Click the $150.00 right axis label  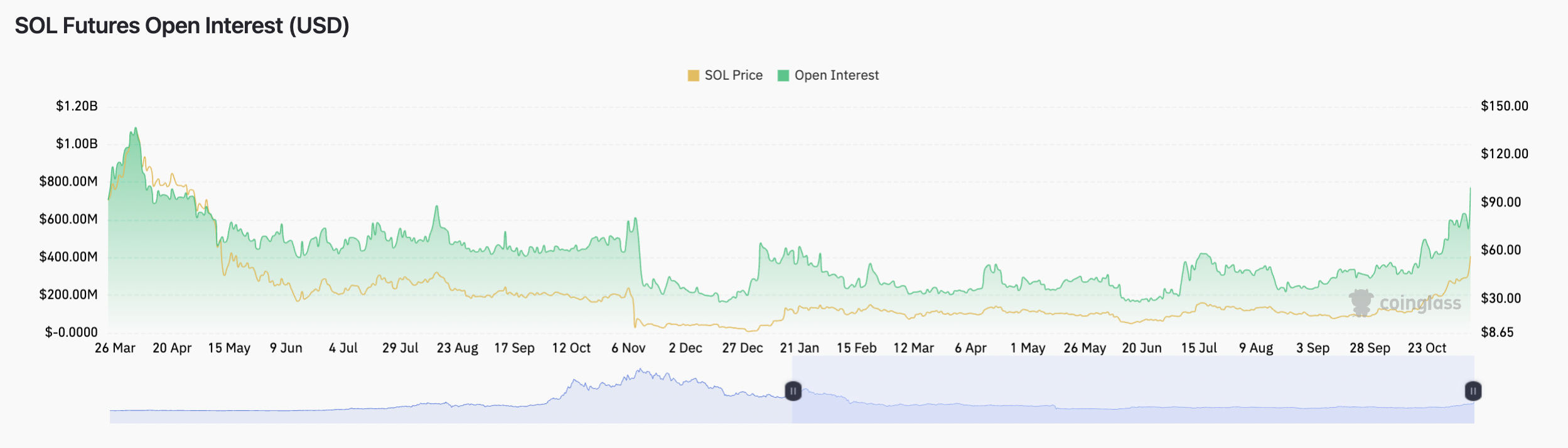tap(1504, 106)
